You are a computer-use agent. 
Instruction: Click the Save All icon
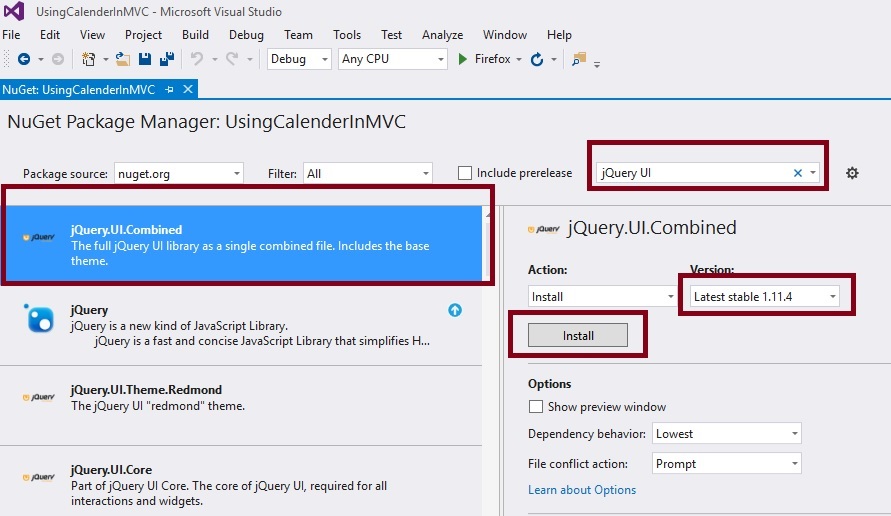(x=166, y=59)
